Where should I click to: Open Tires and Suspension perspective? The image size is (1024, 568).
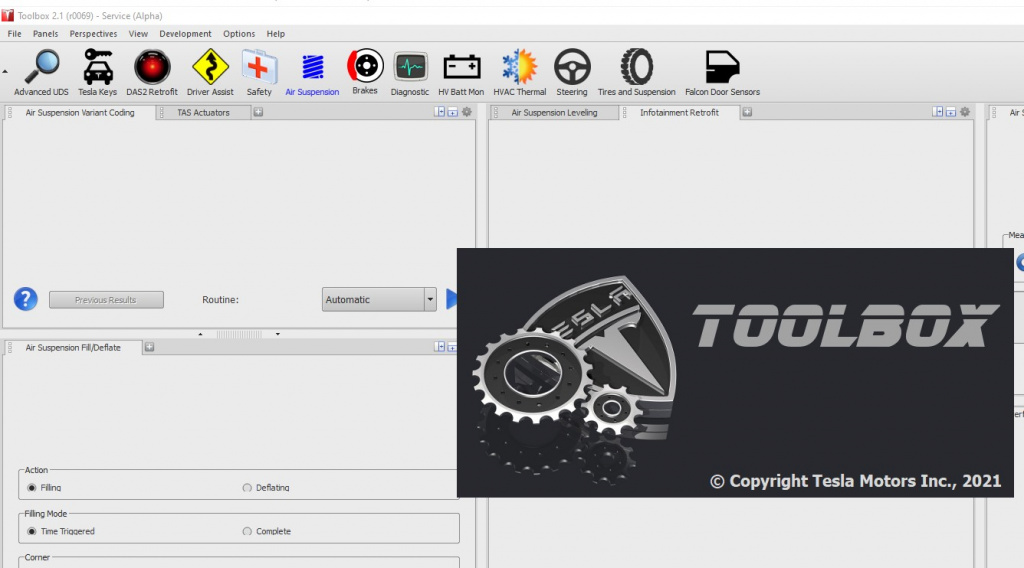pos(637,73)
